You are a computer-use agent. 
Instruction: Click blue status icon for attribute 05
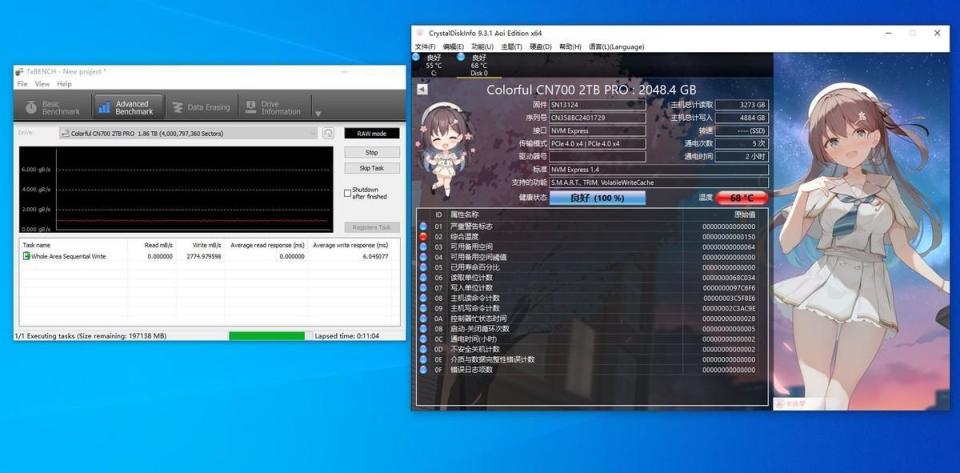pos(423,267)
